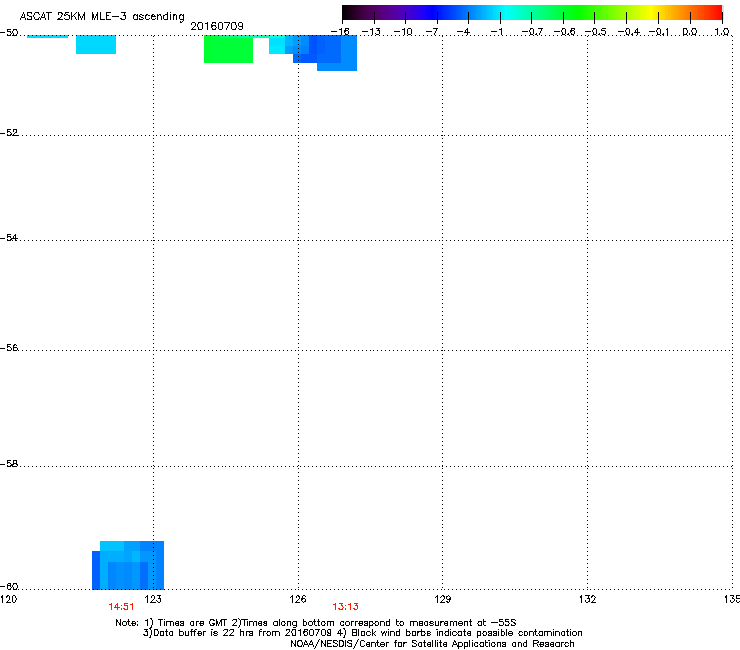Click the longitude label 123
The image size is (740, 650).
(153, 599)
